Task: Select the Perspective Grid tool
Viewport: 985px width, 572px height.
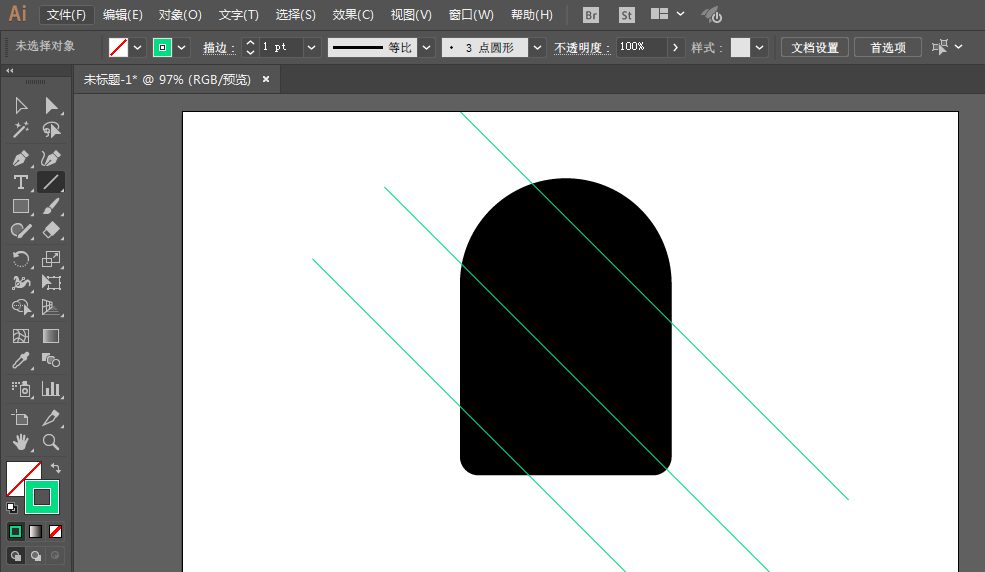Action: click(51, 307)
